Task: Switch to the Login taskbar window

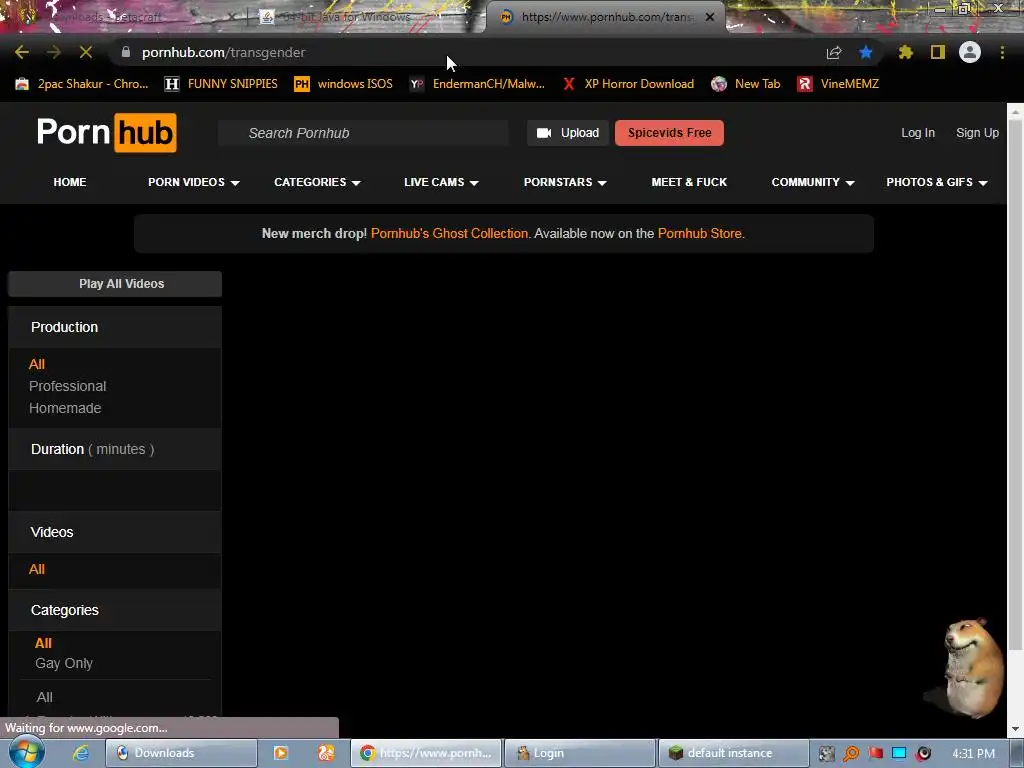Action: [x=580, y=753]
